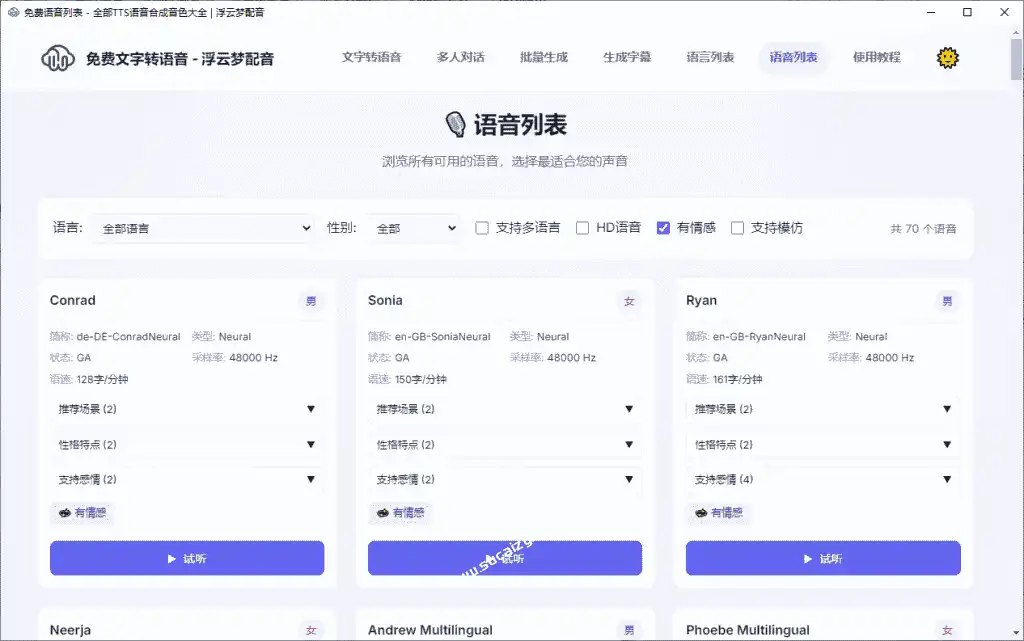Expand 性格特点 on Sonia card
The image size is (1024, 641).
[505, 445]
